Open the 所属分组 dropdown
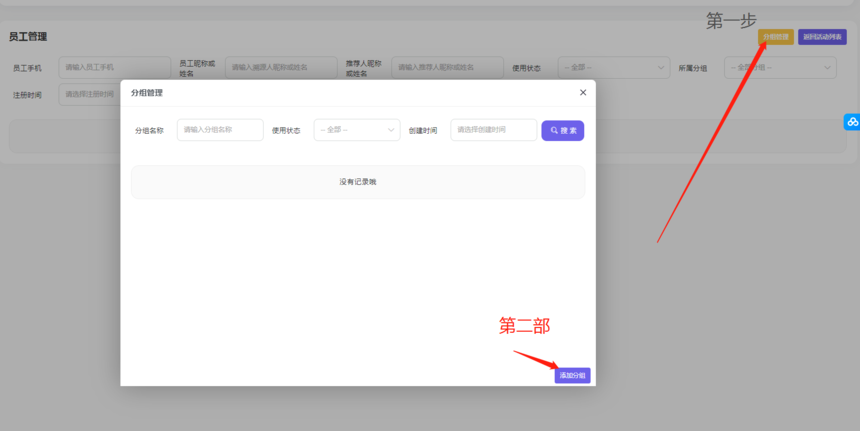 point(780,67)
